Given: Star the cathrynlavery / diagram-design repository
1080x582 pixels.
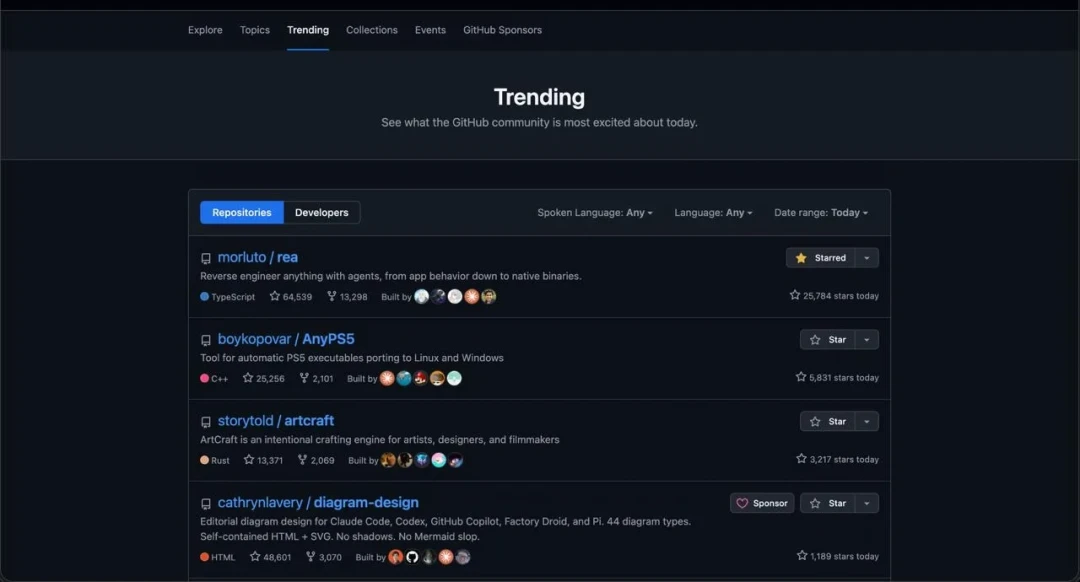Looking at the screenshot, I should coord(827,503).
